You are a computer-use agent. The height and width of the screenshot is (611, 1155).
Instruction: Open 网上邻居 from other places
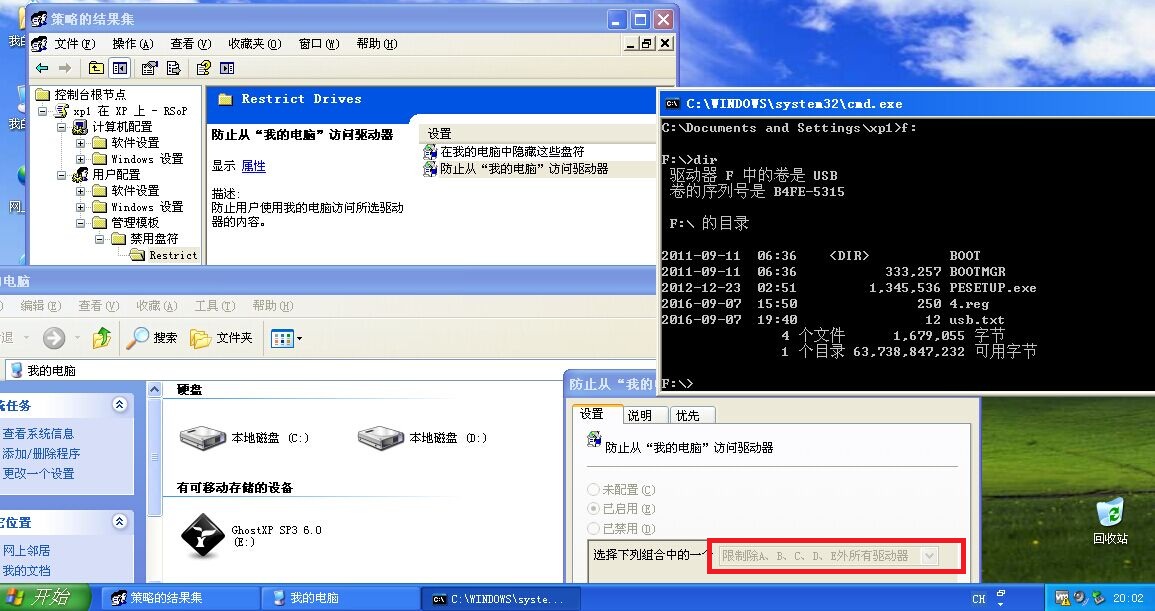pyautogui.click(x=27, y=551)
